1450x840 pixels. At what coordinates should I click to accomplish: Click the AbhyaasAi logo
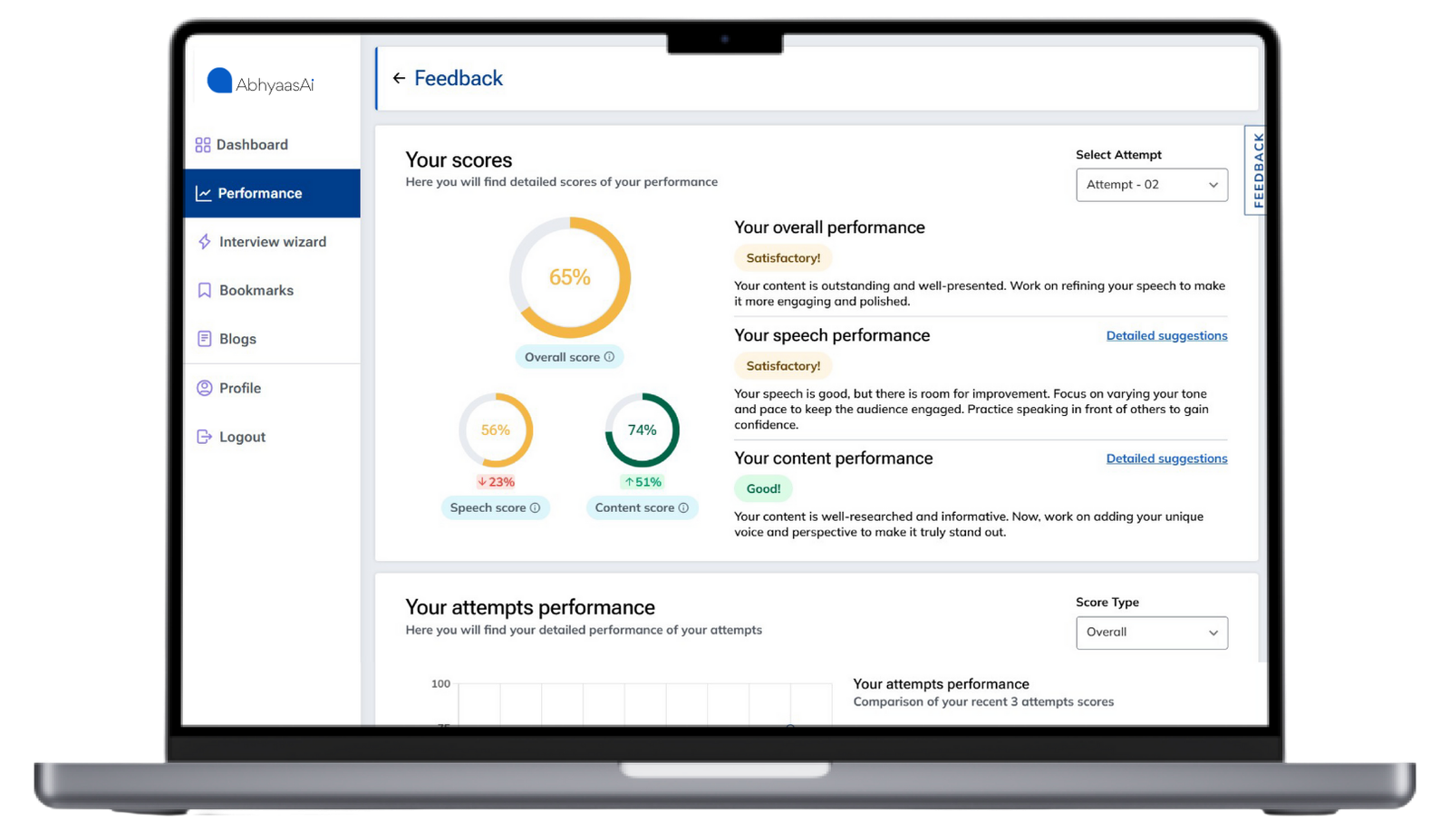(x=260, y=82)
